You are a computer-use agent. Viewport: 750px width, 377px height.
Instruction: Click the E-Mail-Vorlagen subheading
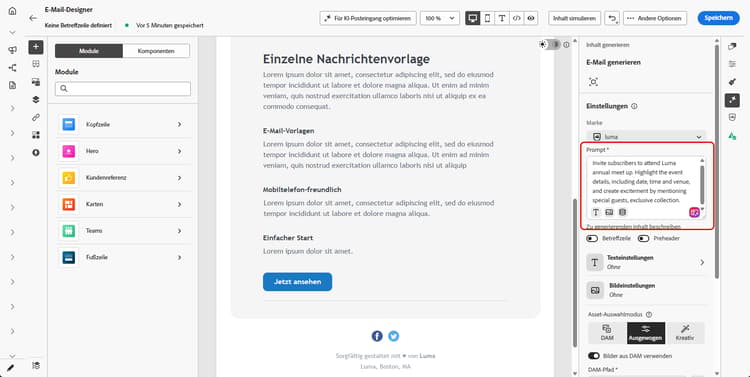coord(288,131)
